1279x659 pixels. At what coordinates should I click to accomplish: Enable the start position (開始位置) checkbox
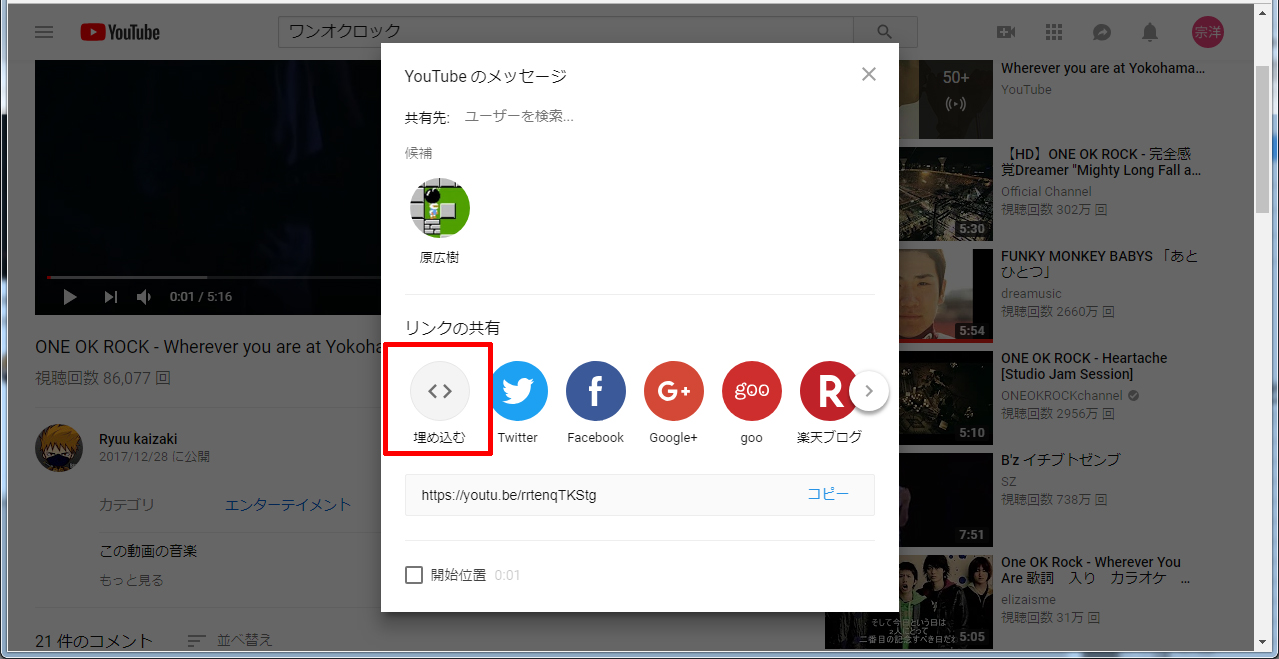coord(414,575)
